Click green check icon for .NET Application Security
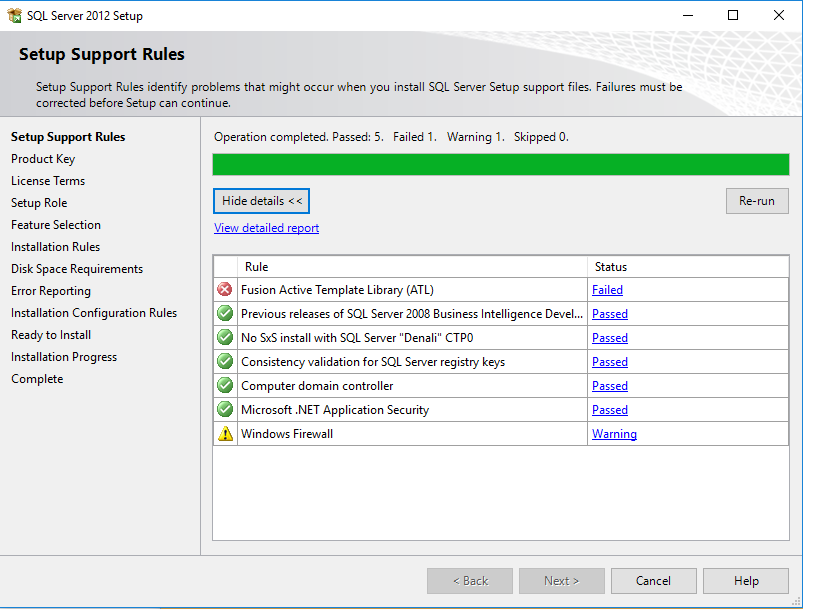 pos(225,409)
